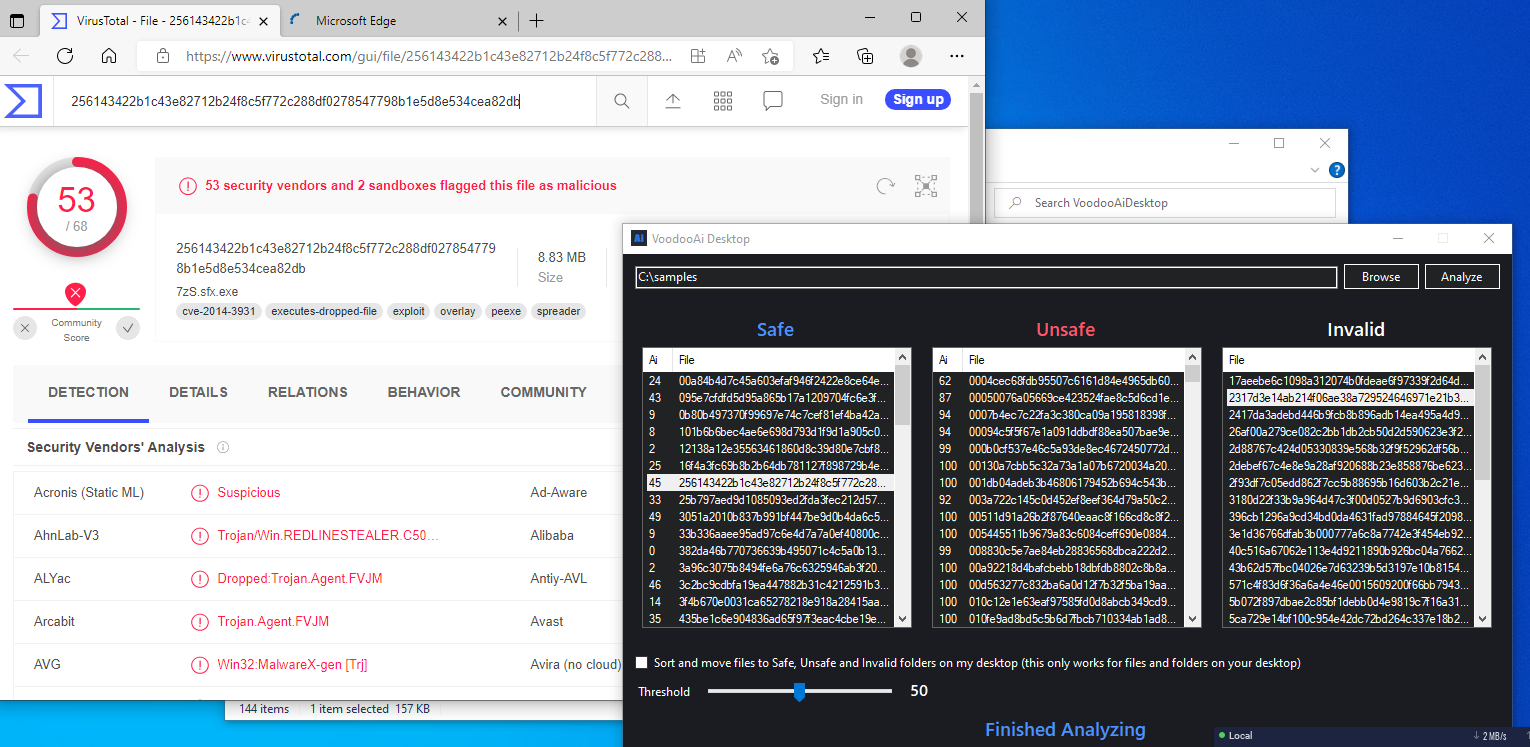This screenshot has width=1530, height=747.
Task: Click the VirusTotal Sign in link
Action: tap(841, 99)
